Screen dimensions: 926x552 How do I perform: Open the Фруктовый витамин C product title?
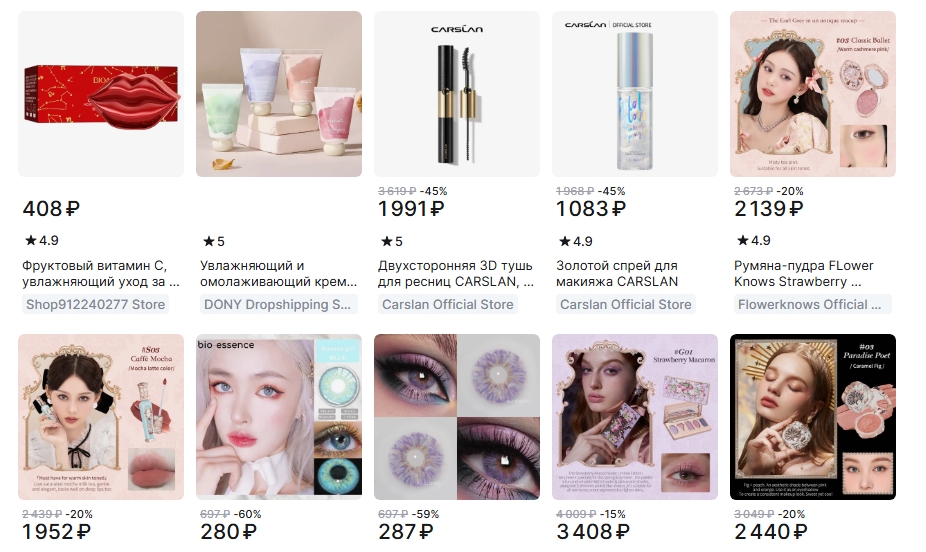pyautogui.click(x=101, y=273)
